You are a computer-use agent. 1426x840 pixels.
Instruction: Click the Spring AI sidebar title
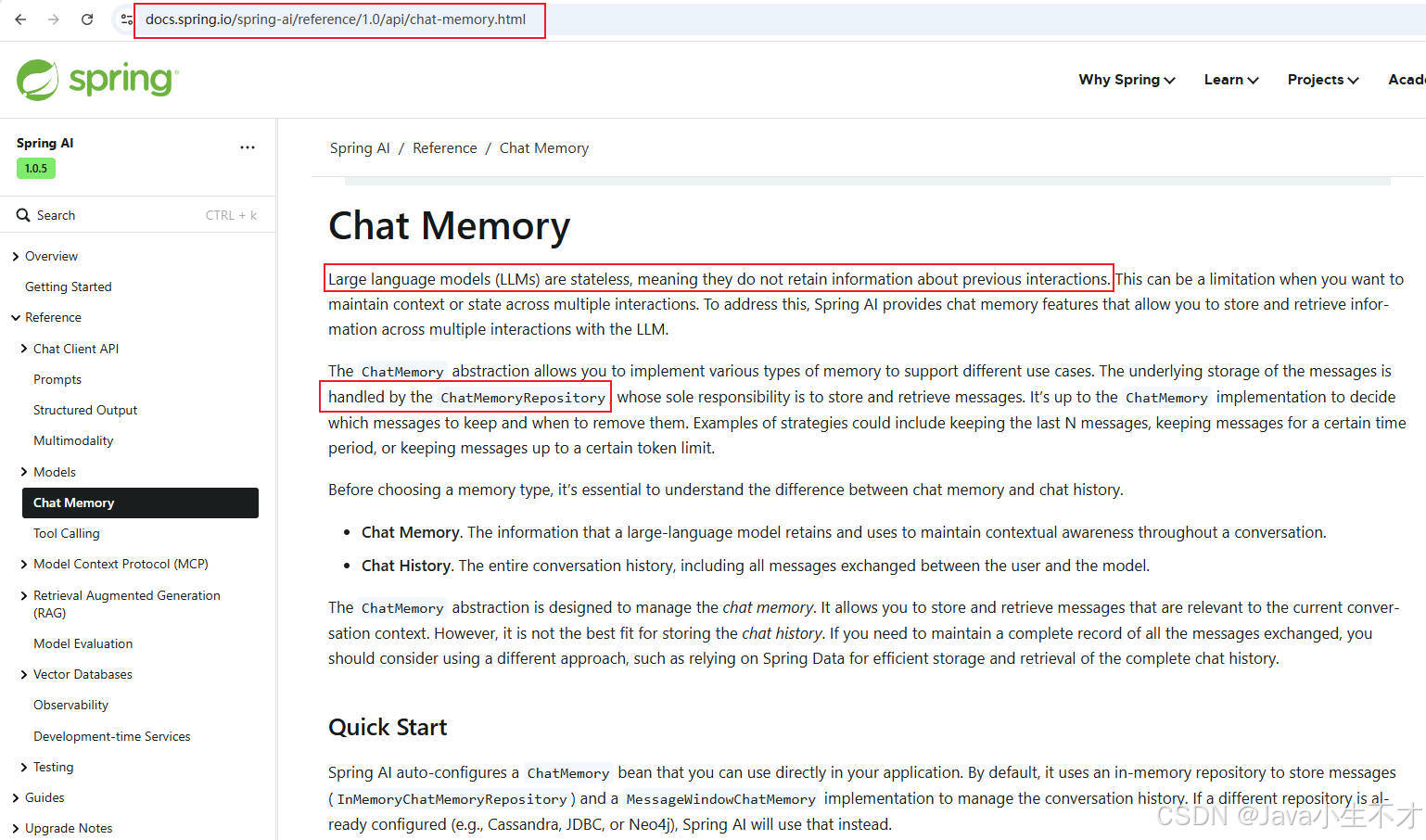pyautogui.click(x=45, y=143)
